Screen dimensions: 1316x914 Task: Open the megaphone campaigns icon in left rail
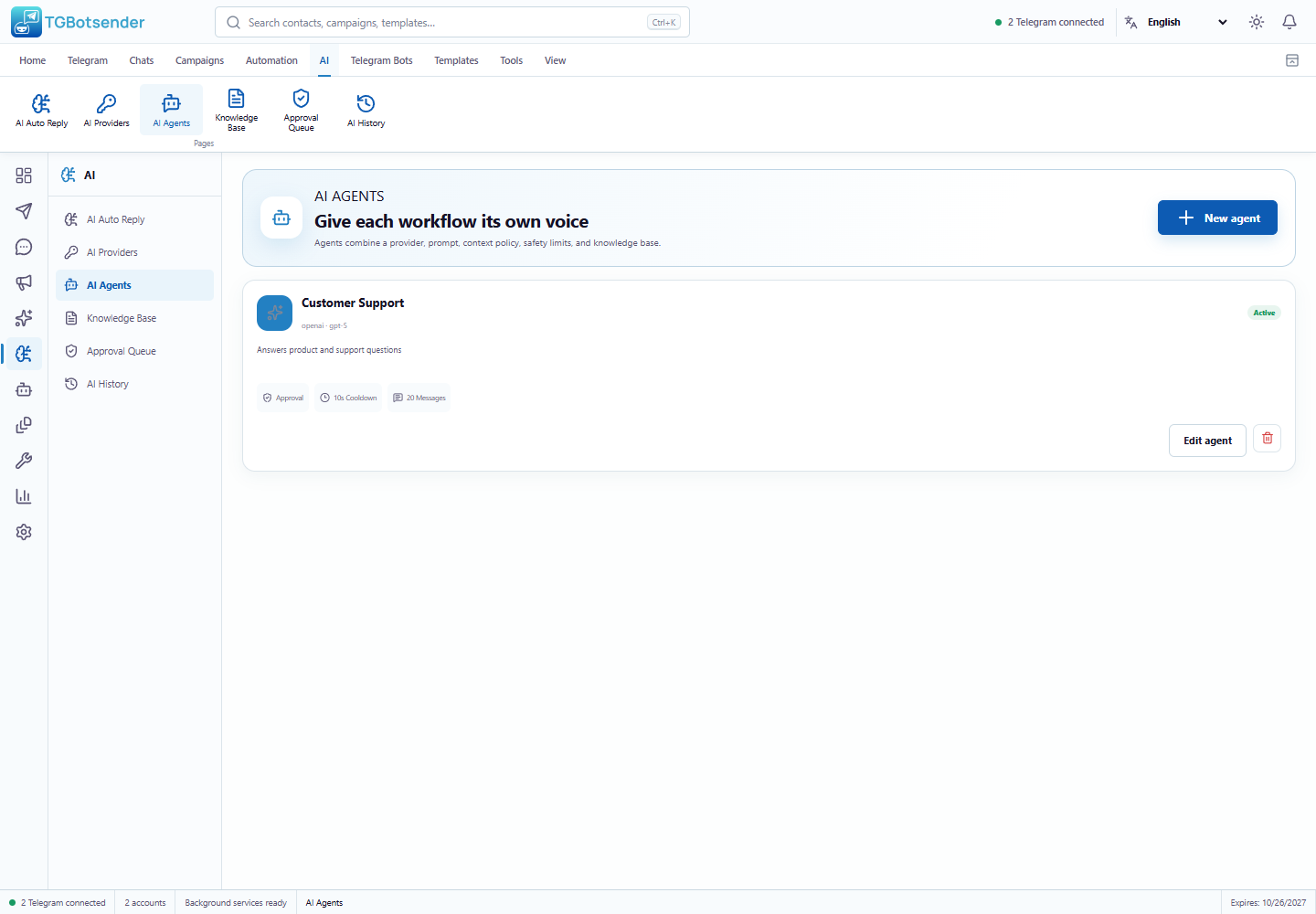point(24,282)
